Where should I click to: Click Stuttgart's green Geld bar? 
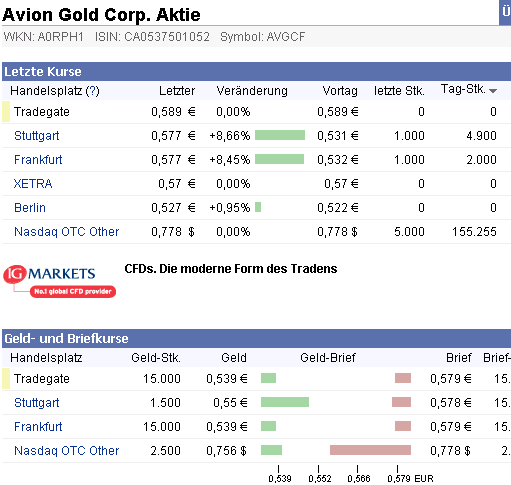(285, 402)
